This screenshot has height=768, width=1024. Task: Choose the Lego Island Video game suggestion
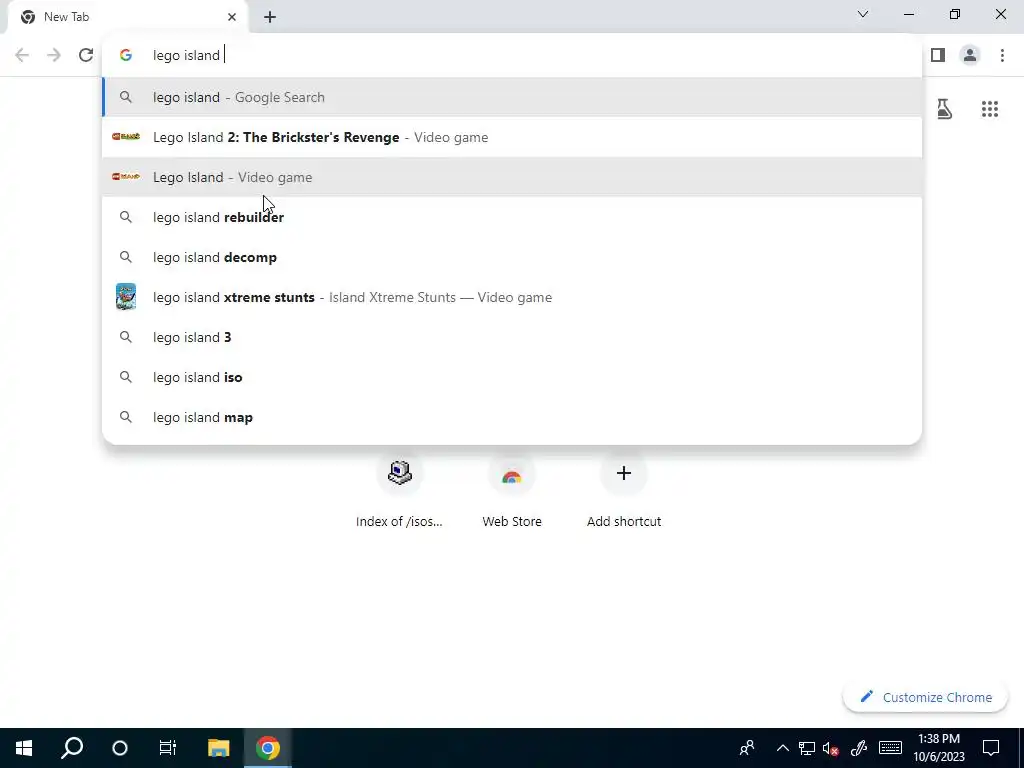(512, 177)
